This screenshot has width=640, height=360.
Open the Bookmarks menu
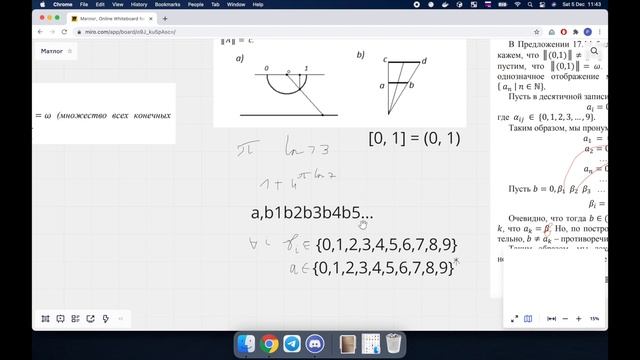pos(167,4)
